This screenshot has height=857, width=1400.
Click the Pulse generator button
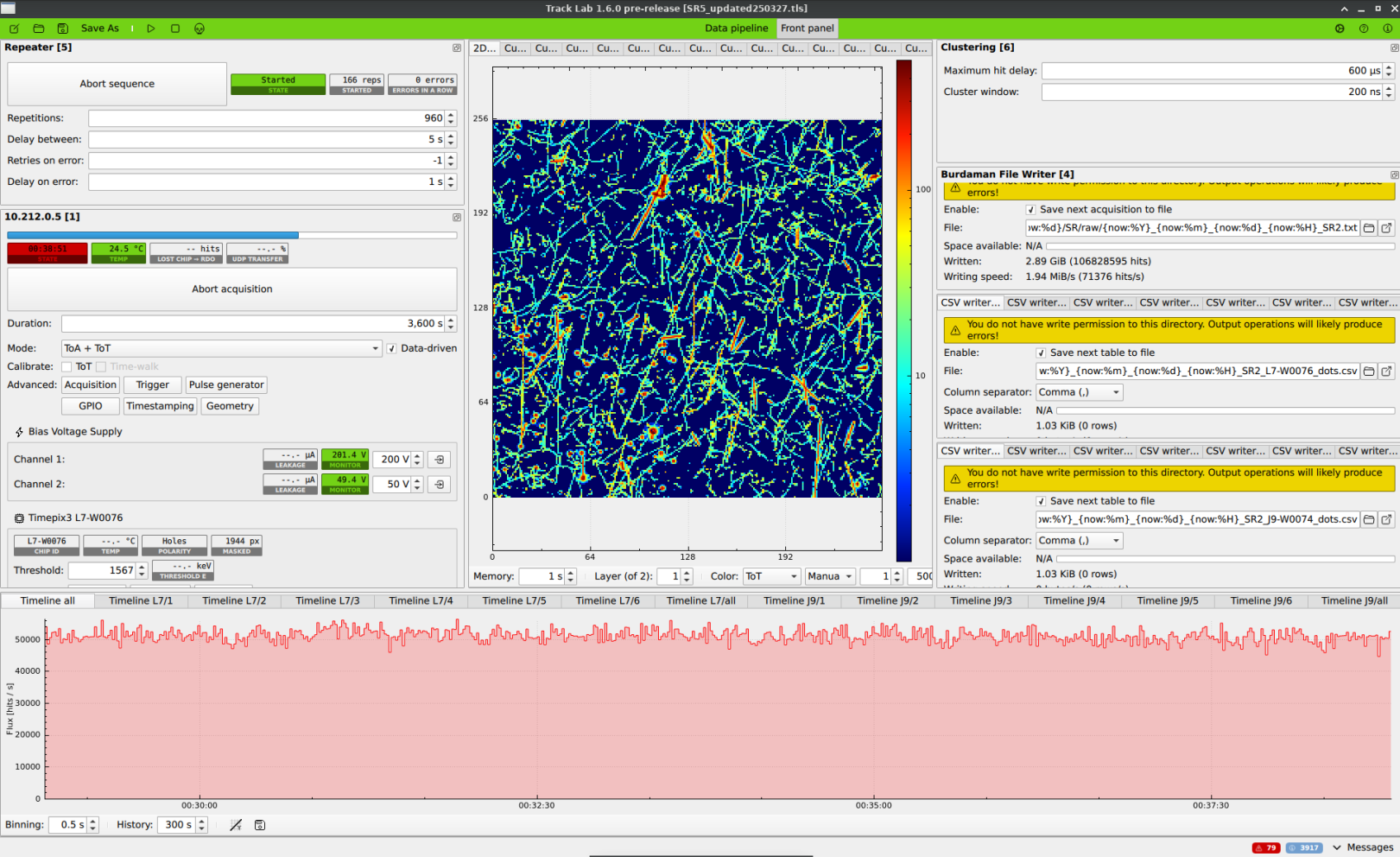(x=226, y=385)
